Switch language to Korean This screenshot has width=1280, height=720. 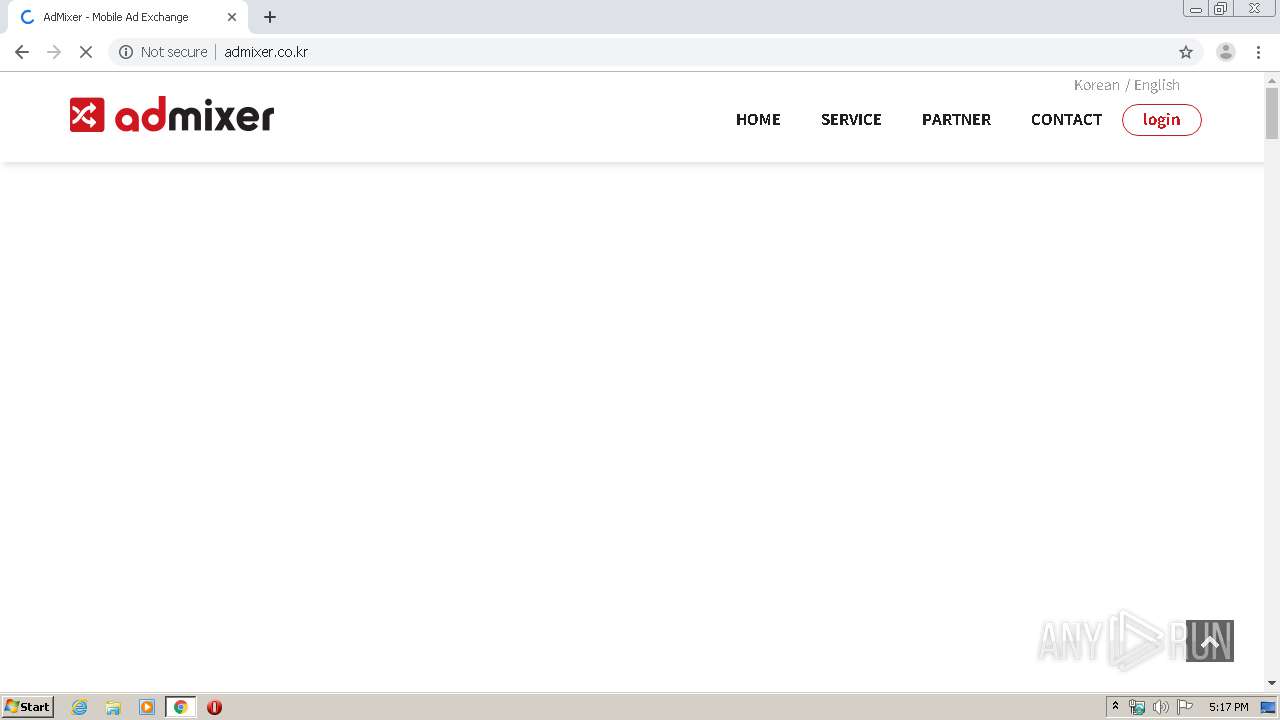[1096, 85]
